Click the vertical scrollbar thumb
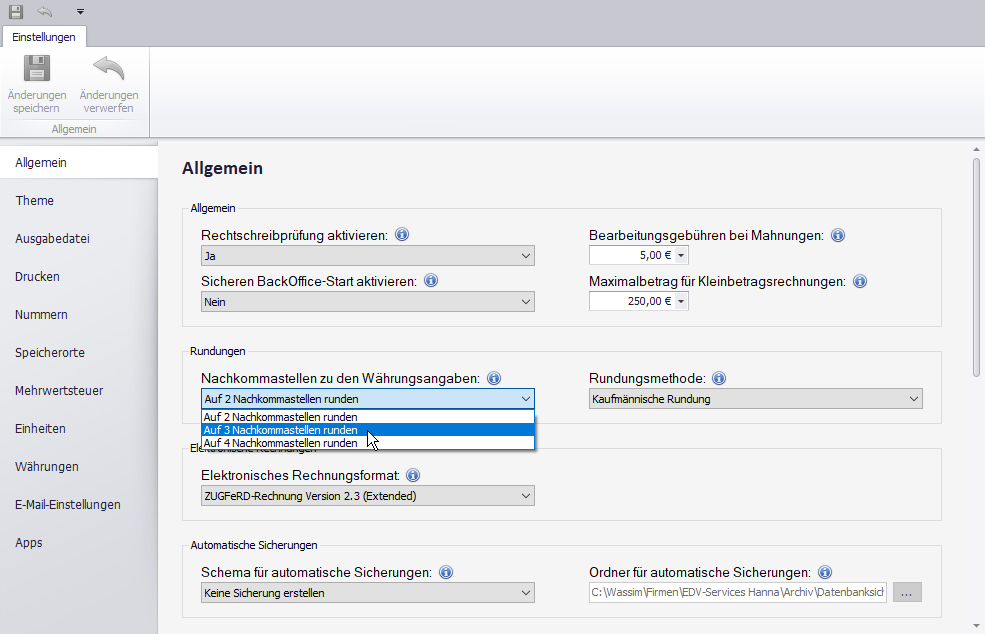Image resolution: width=985 pixels, height=634 pixels. [x=976, y=268]
